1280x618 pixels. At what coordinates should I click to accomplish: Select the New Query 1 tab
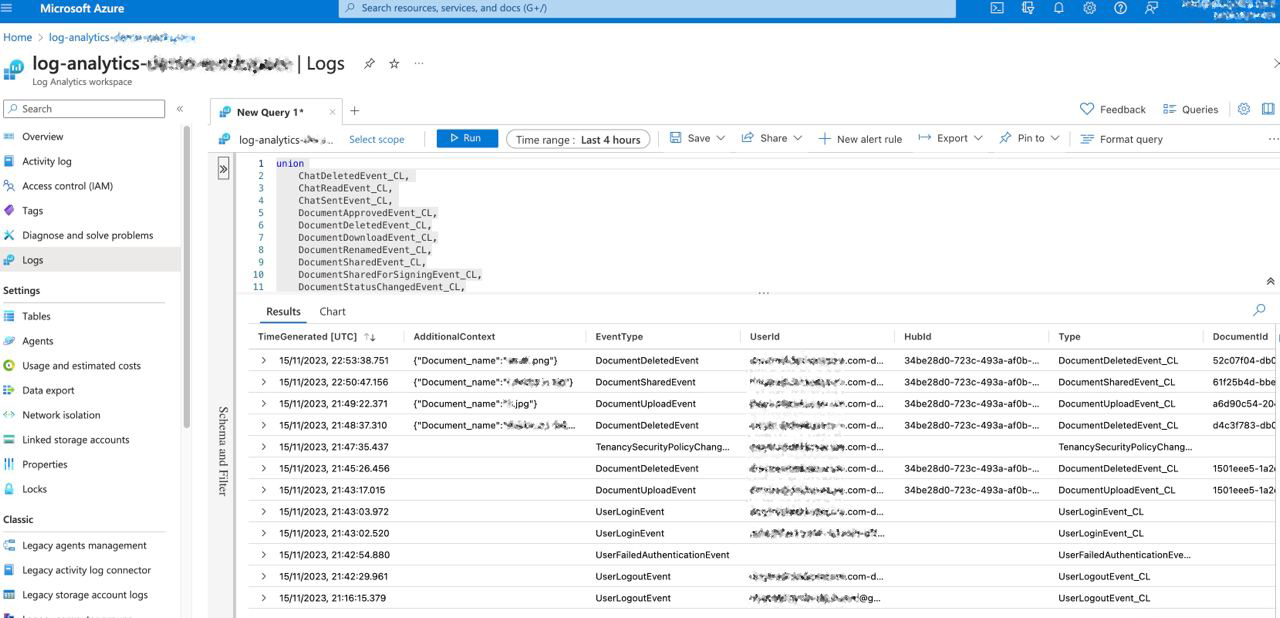[270, 112]
